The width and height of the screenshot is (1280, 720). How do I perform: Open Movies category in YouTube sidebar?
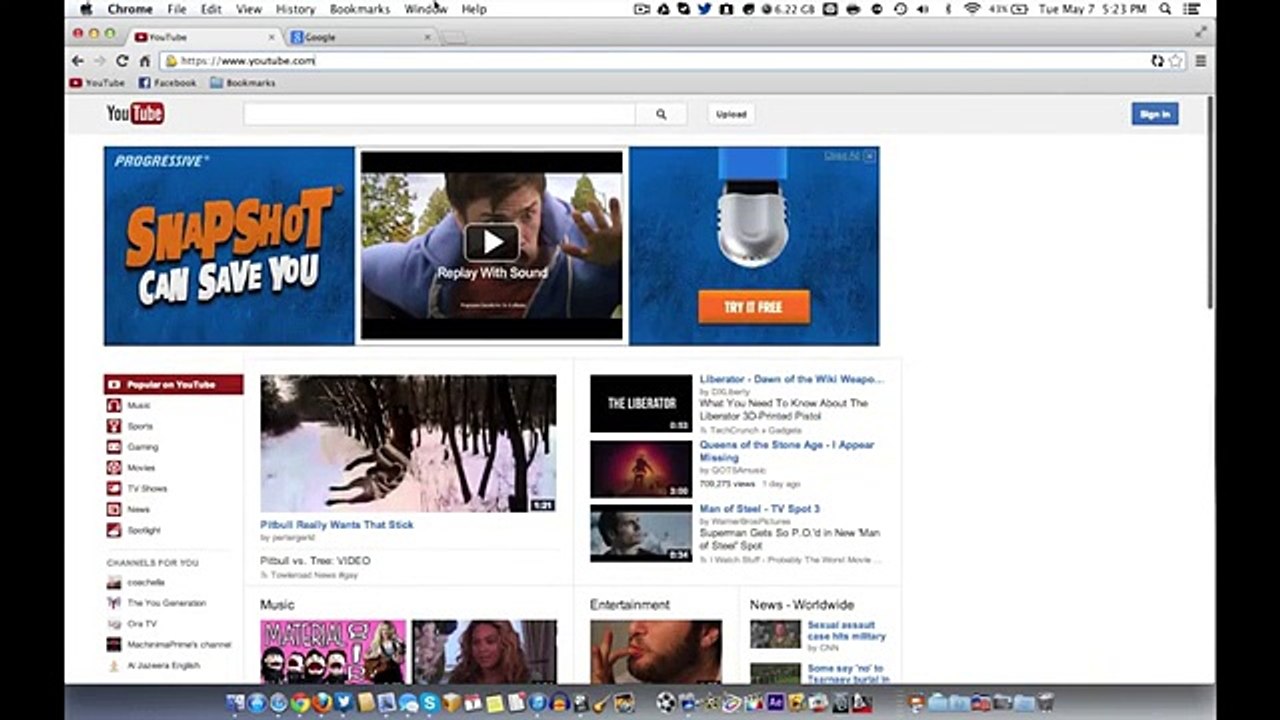(141, 468)
